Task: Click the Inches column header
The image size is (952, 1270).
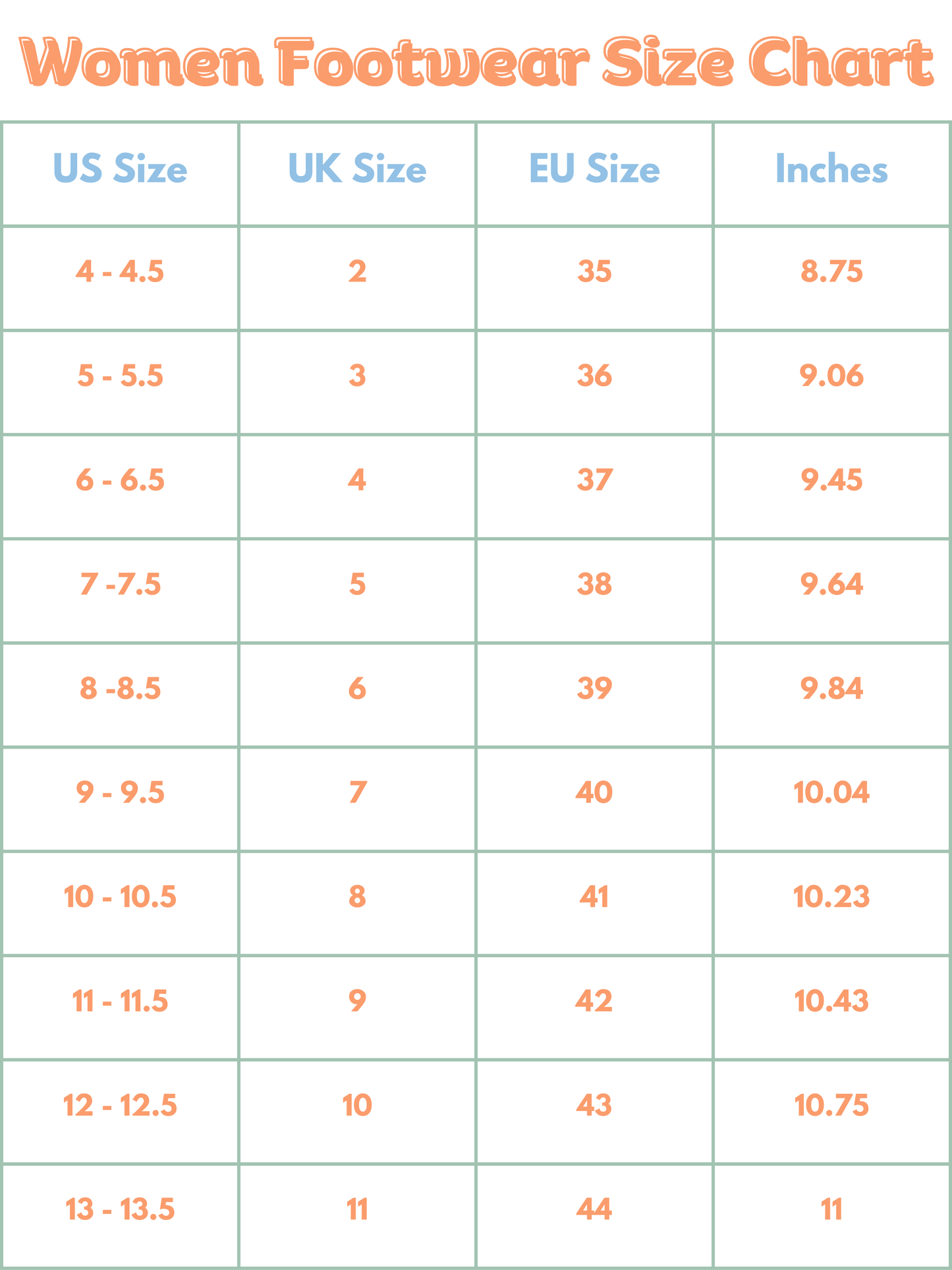Action: [831, 169]
